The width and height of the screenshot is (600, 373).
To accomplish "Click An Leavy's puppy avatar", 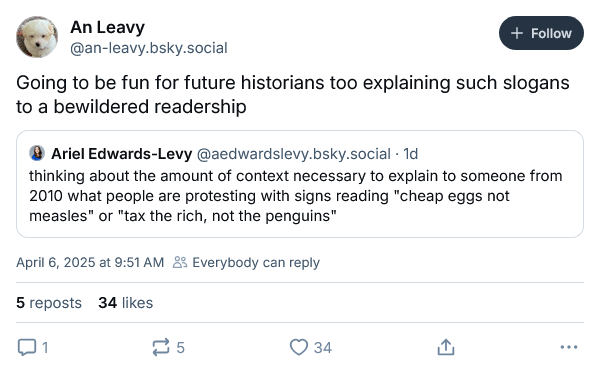I will coord(37,37).
